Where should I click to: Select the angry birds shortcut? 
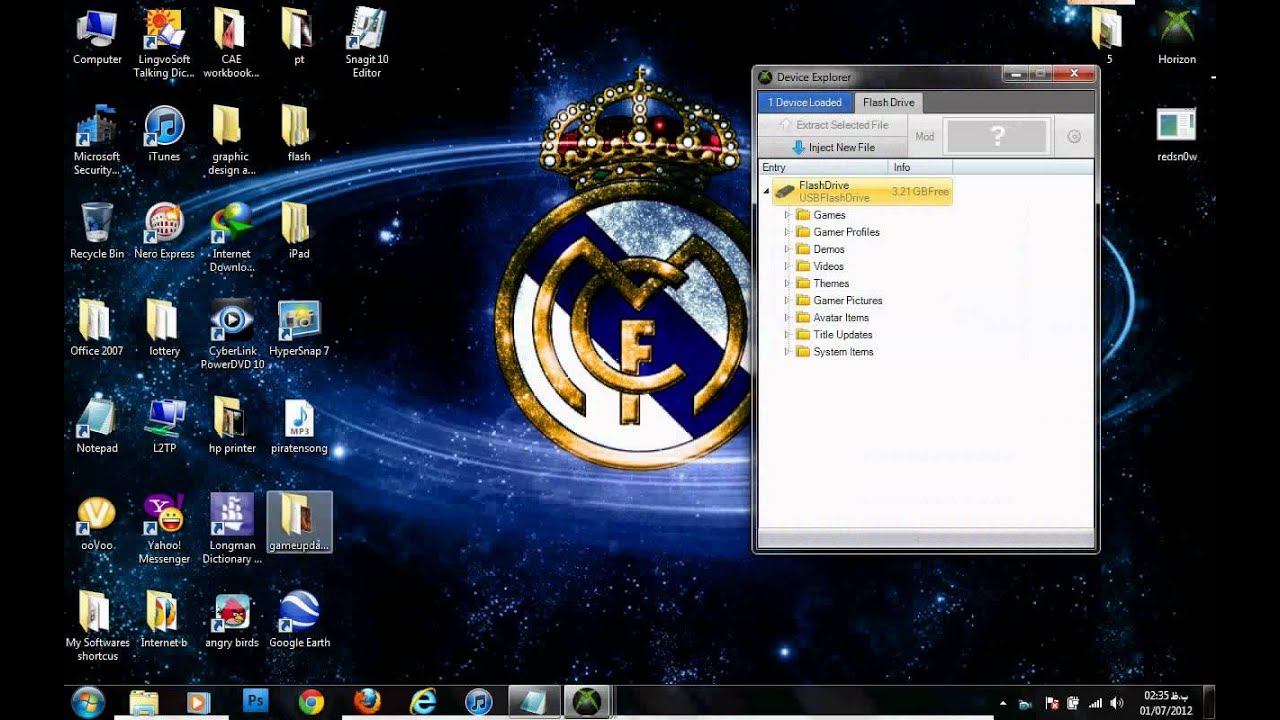(231, 620)
